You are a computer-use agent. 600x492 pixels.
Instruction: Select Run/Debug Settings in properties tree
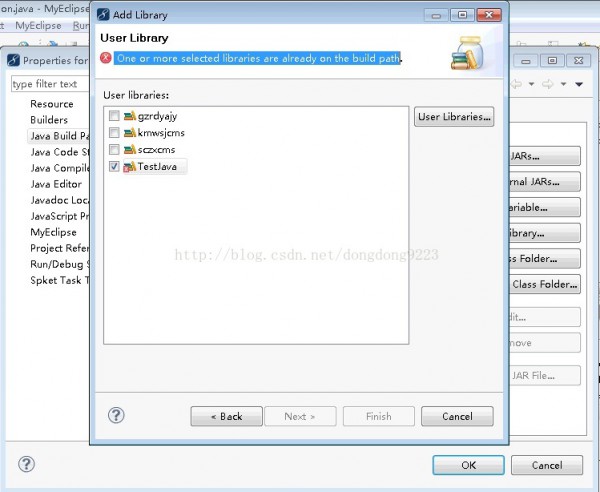point(60,265)
